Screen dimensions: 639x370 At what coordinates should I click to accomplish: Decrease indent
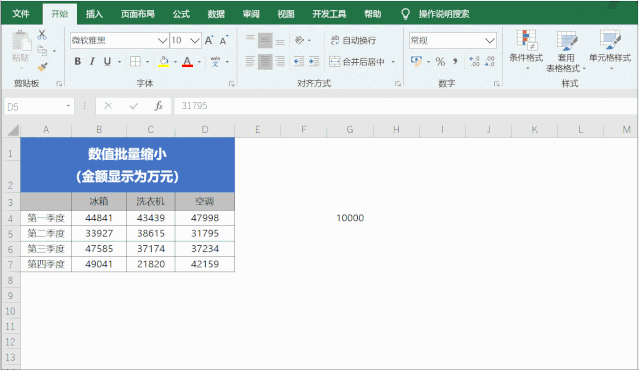(299, 62)
